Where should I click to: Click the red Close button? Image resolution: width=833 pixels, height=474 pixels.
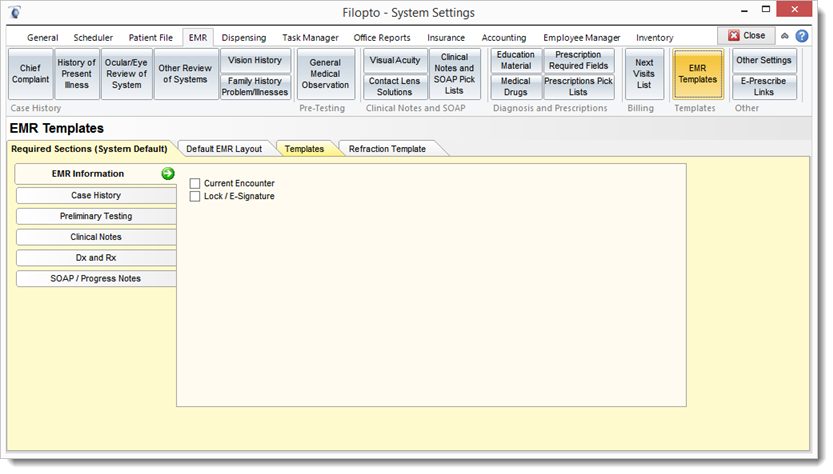click(x=746, y=36)
